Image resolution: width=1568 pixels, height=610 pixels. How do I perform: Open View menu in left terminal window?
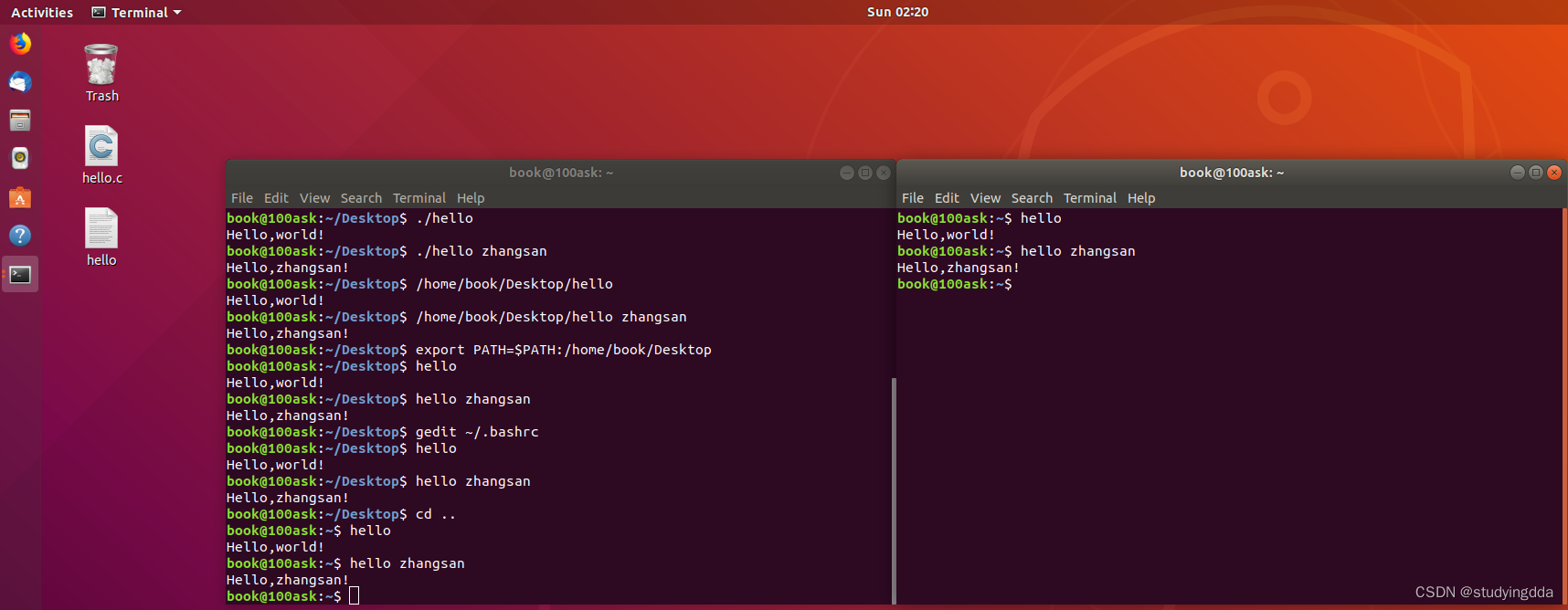314,198
